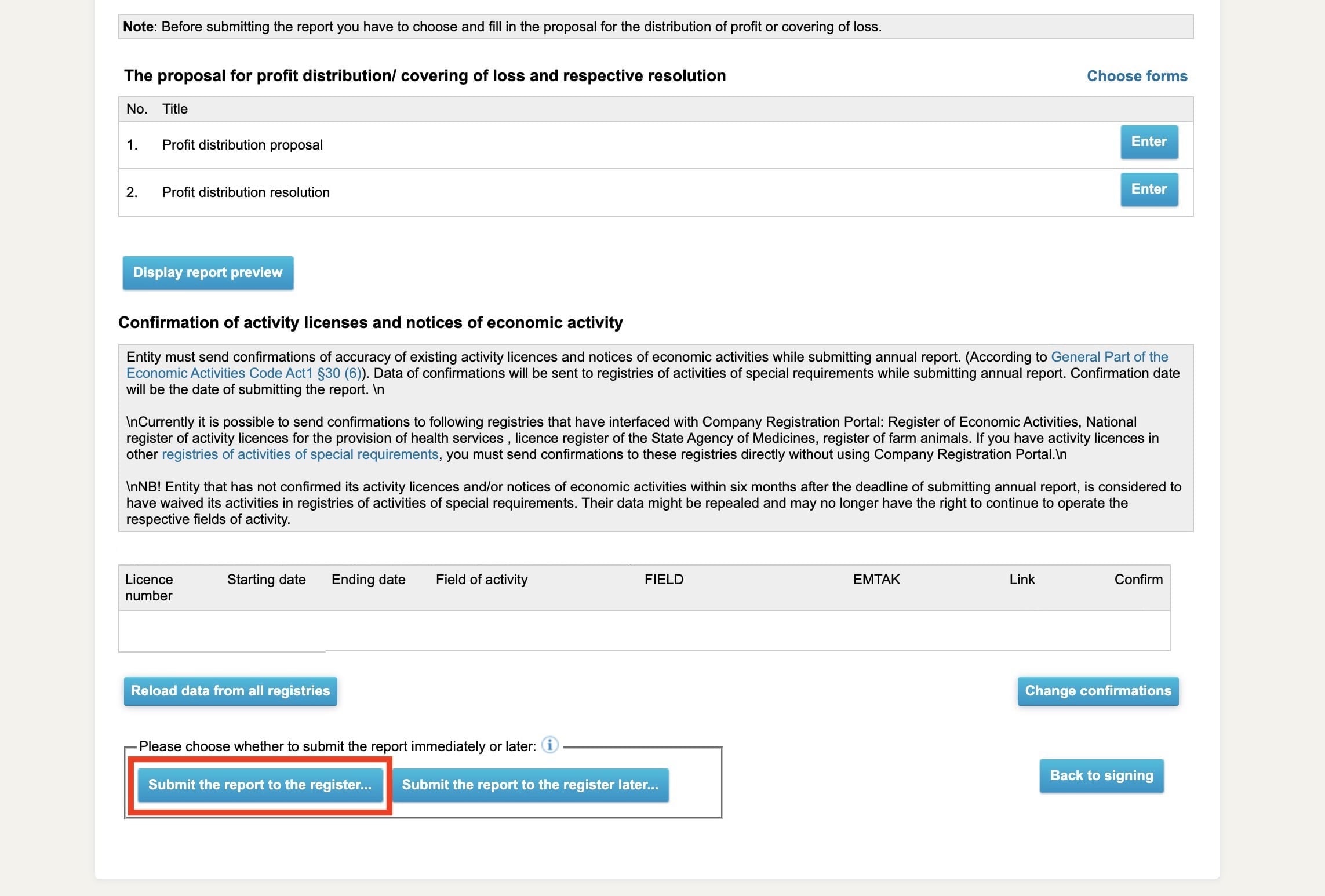1325x896 pixels.
Task: Reload data from all registries
Action: tap(230, 691)
